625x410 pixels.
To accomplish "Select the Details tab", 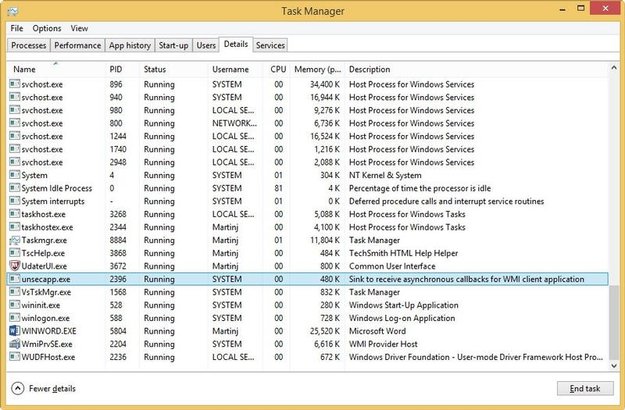I will 236,44.
